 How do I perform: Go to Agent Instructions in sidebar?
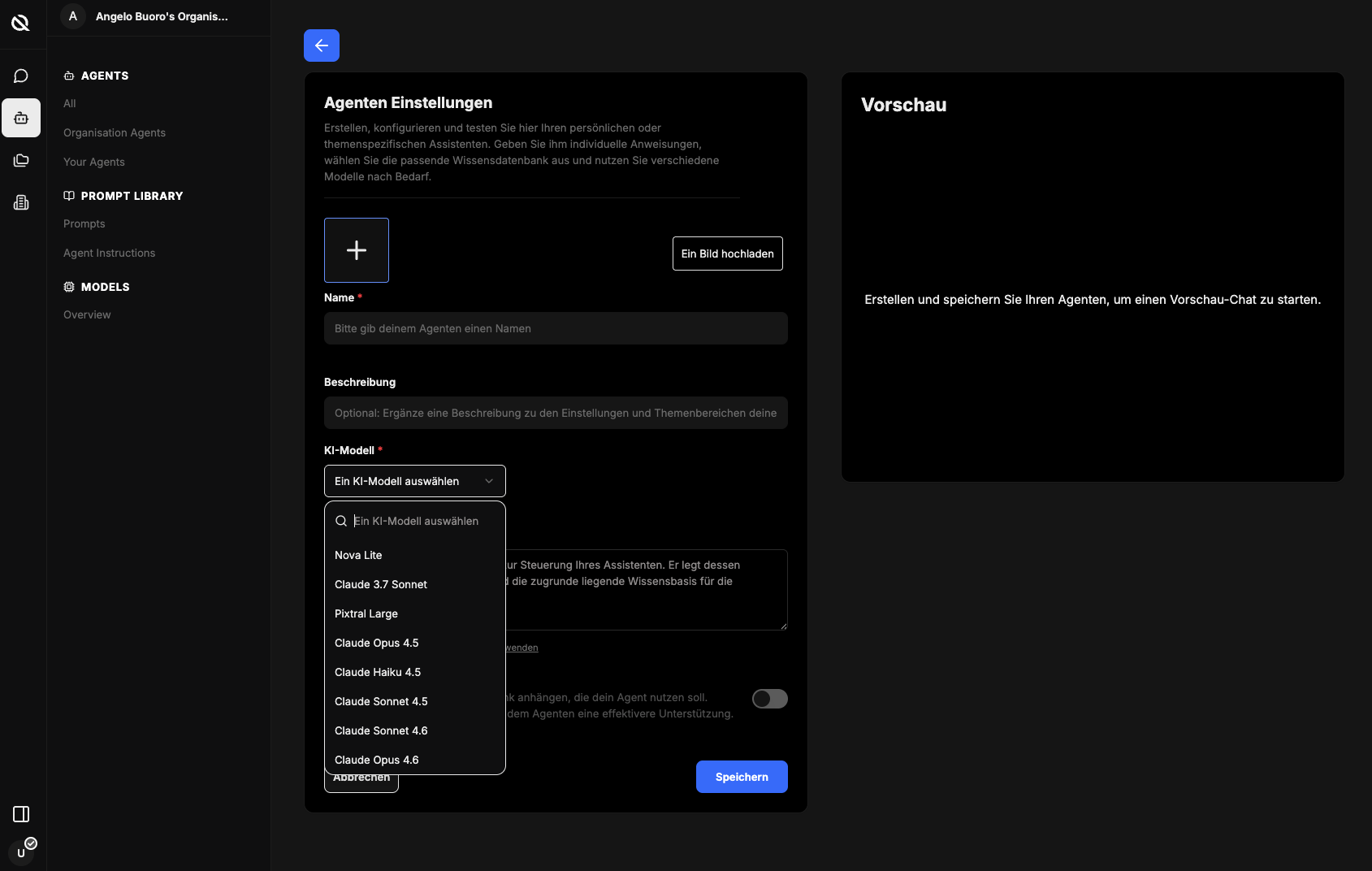click(110, 253)
